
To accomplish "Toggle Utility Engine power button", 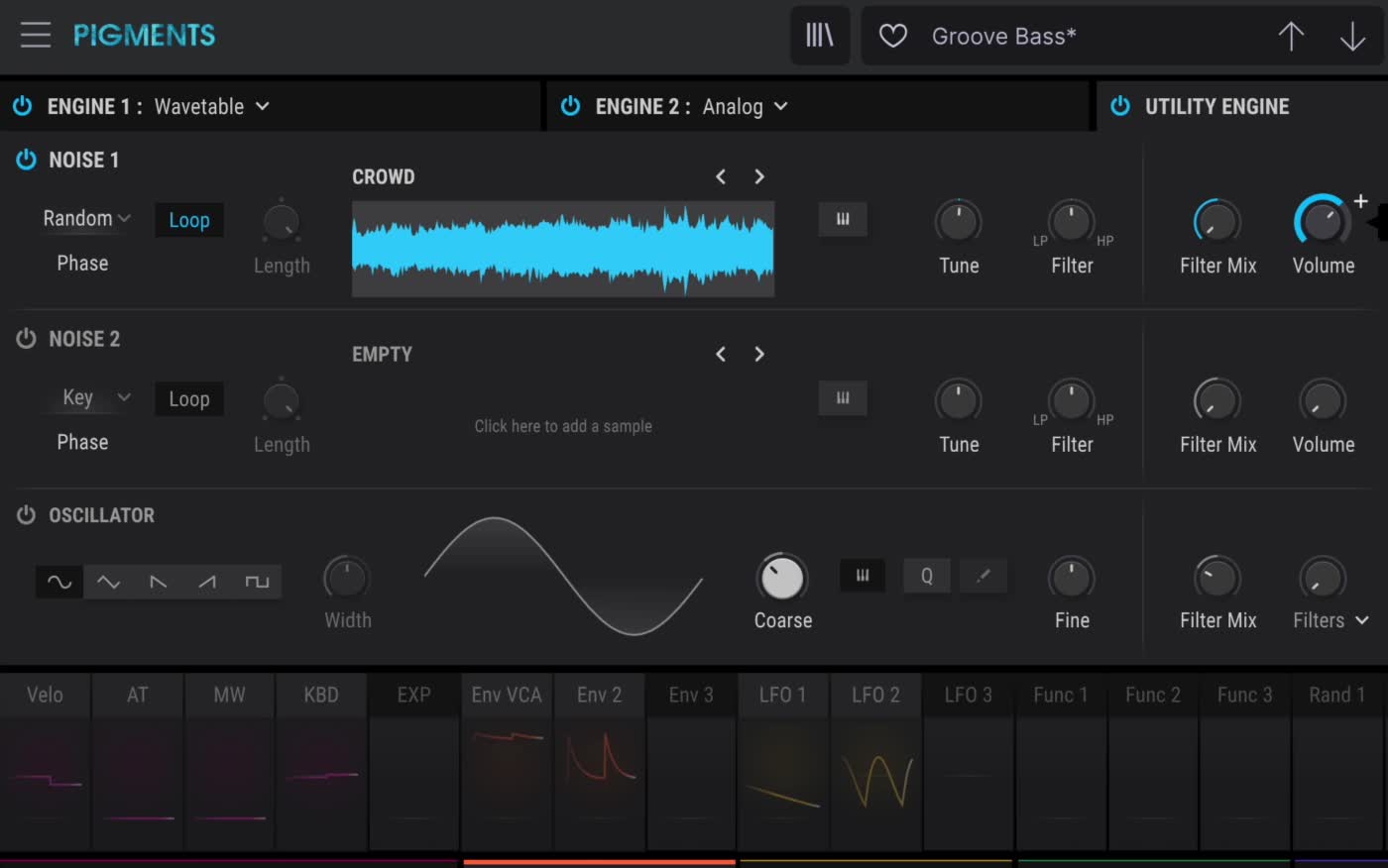I will point(1120,106).
